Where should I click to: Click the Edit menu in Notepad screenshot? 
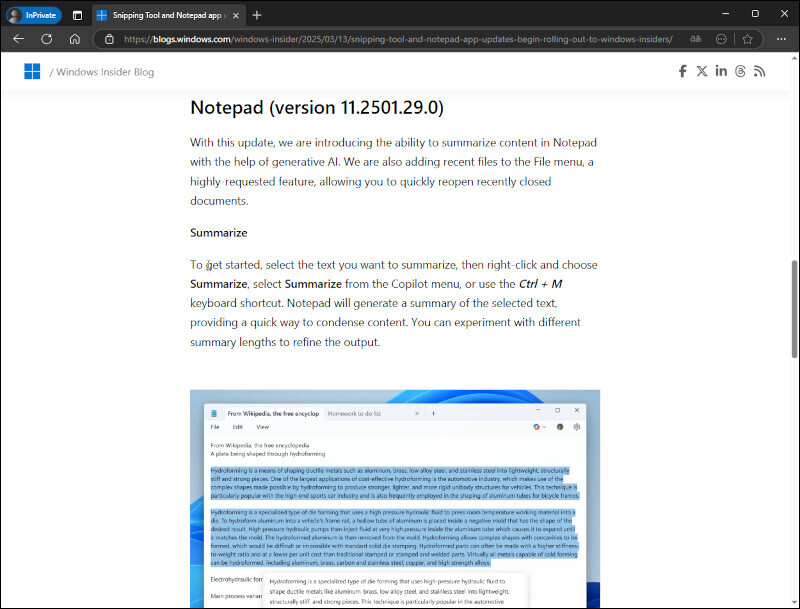[238, 427]
